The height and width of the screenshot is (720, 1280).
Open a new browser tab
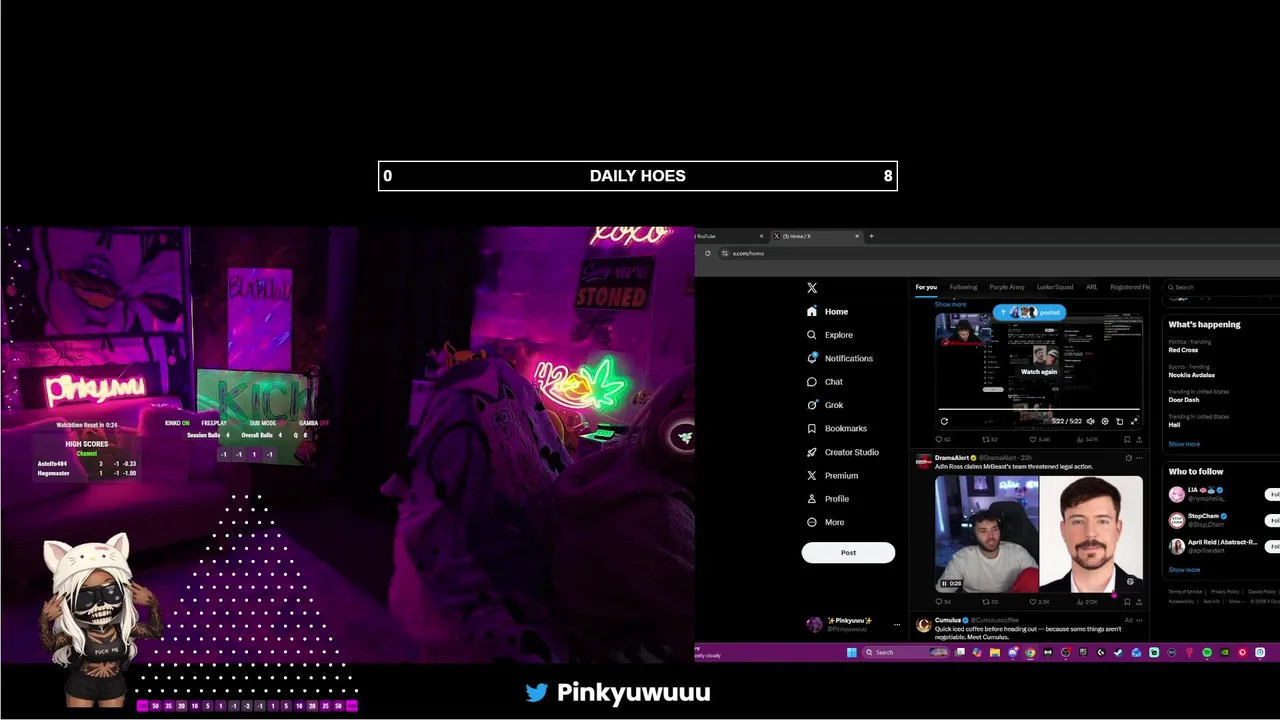tap(871, 236)
